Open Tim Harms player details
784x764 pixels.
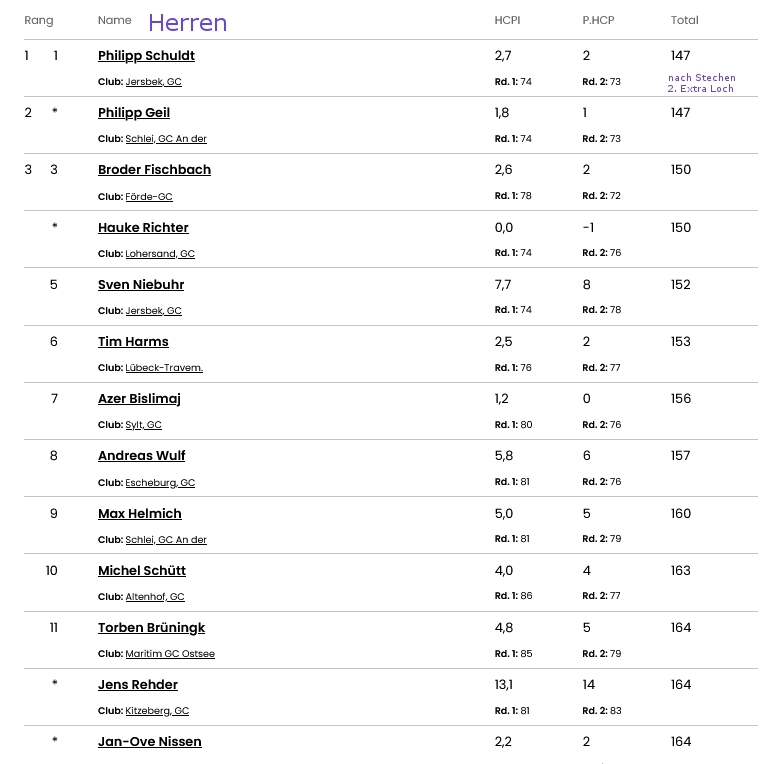click(x=133, y=342)
